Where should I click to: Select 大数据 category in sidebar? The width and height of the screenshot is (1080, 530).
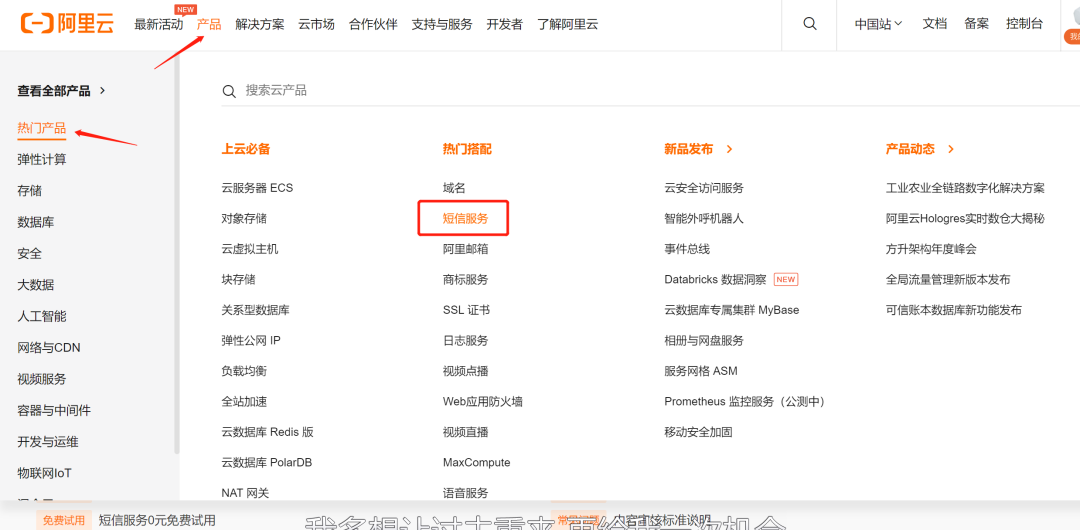[x=36, y=285]
